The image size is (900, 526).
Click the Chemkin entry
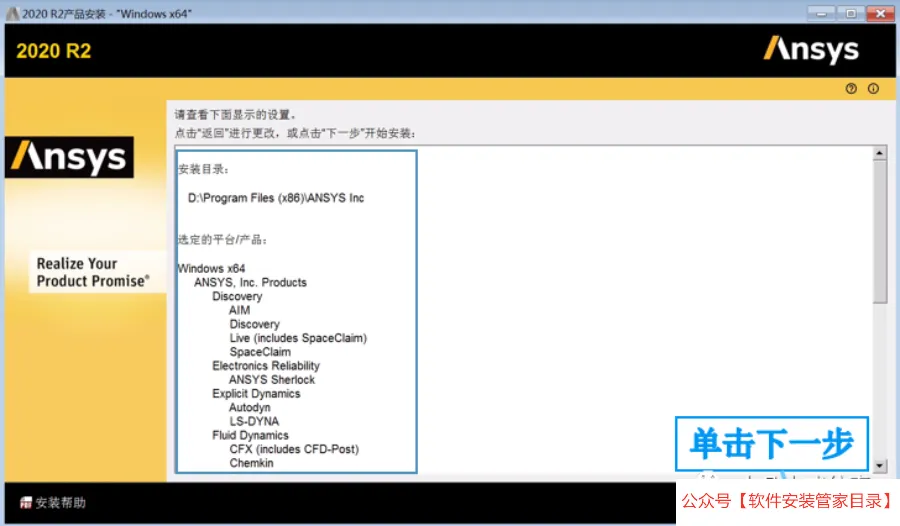coord(251,463)
